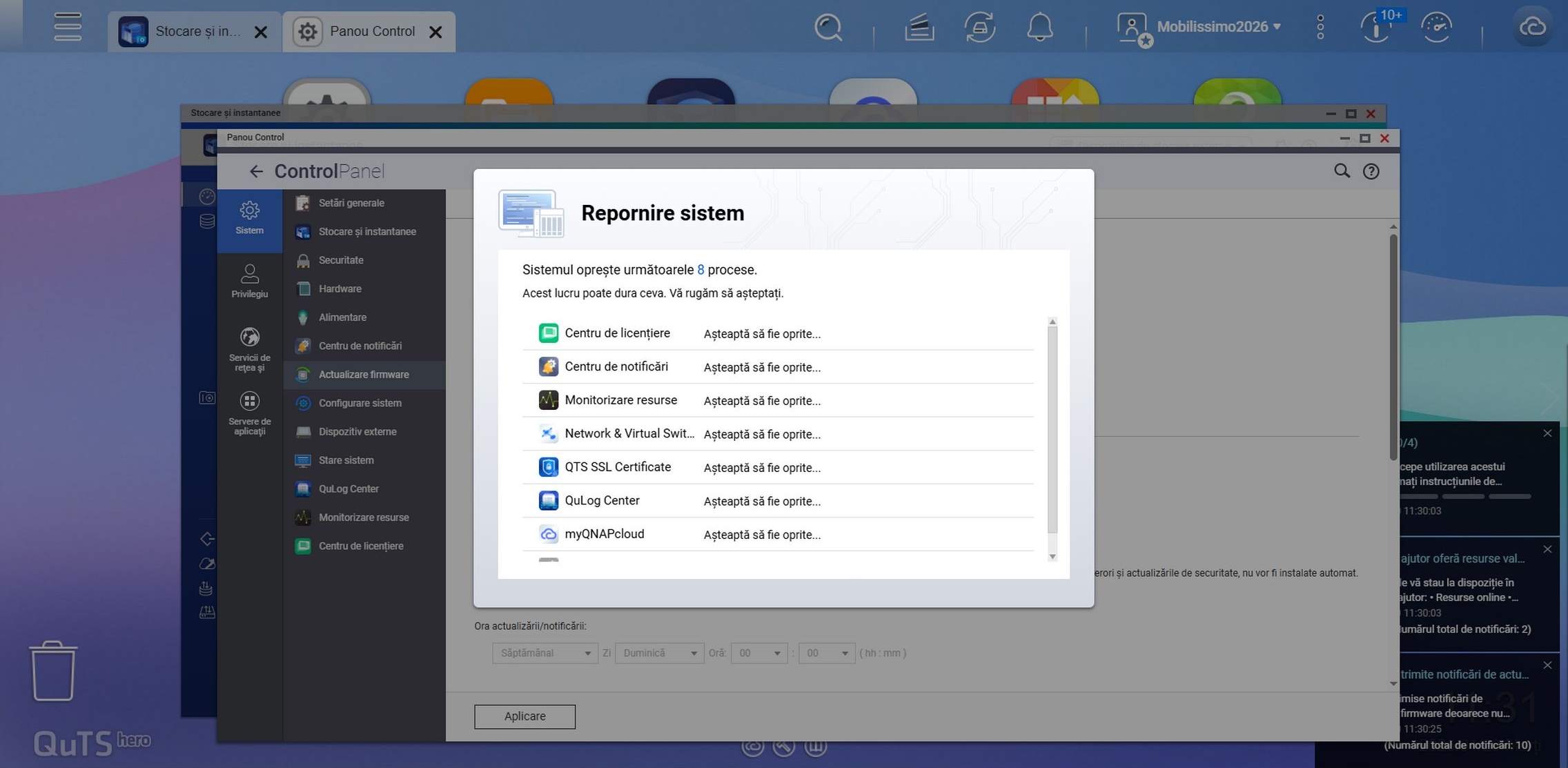
Task: Open background tasks icon in top bar
Action: tap(979, 28)
